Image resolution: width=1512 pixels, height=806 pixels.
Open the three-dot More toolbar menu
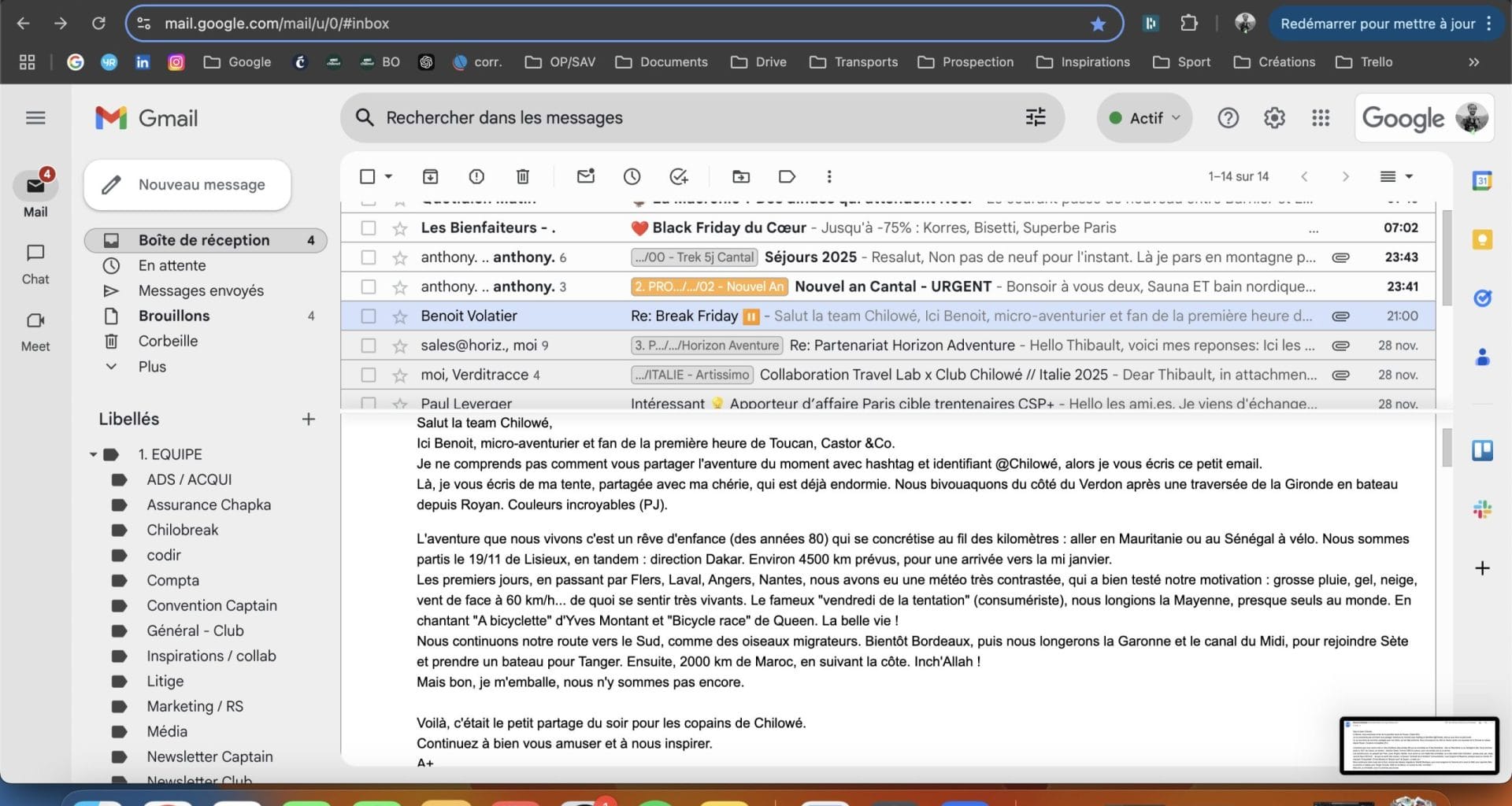tap(829, 176)
